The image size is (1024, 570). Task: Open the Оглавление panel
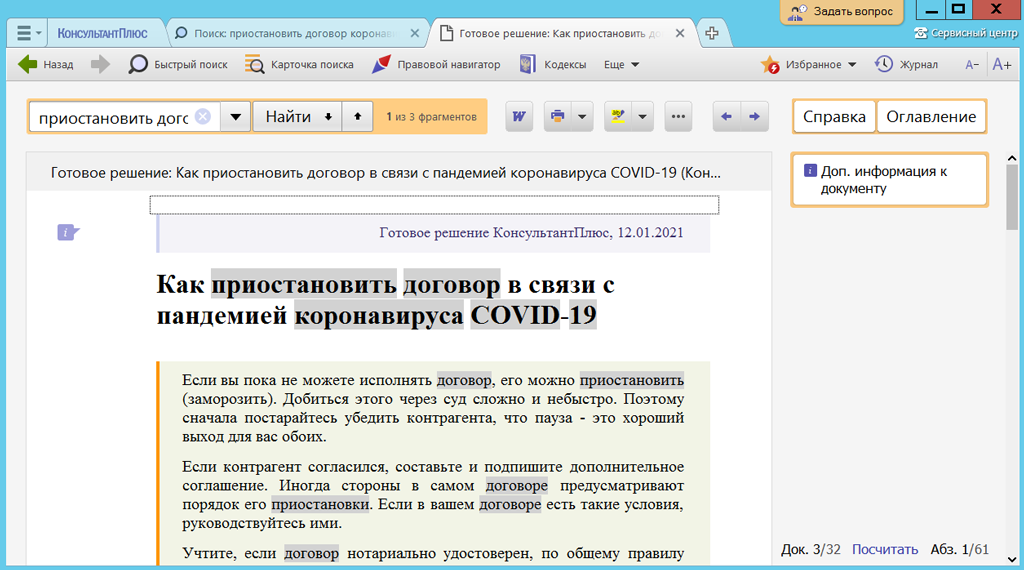[931, 117]
